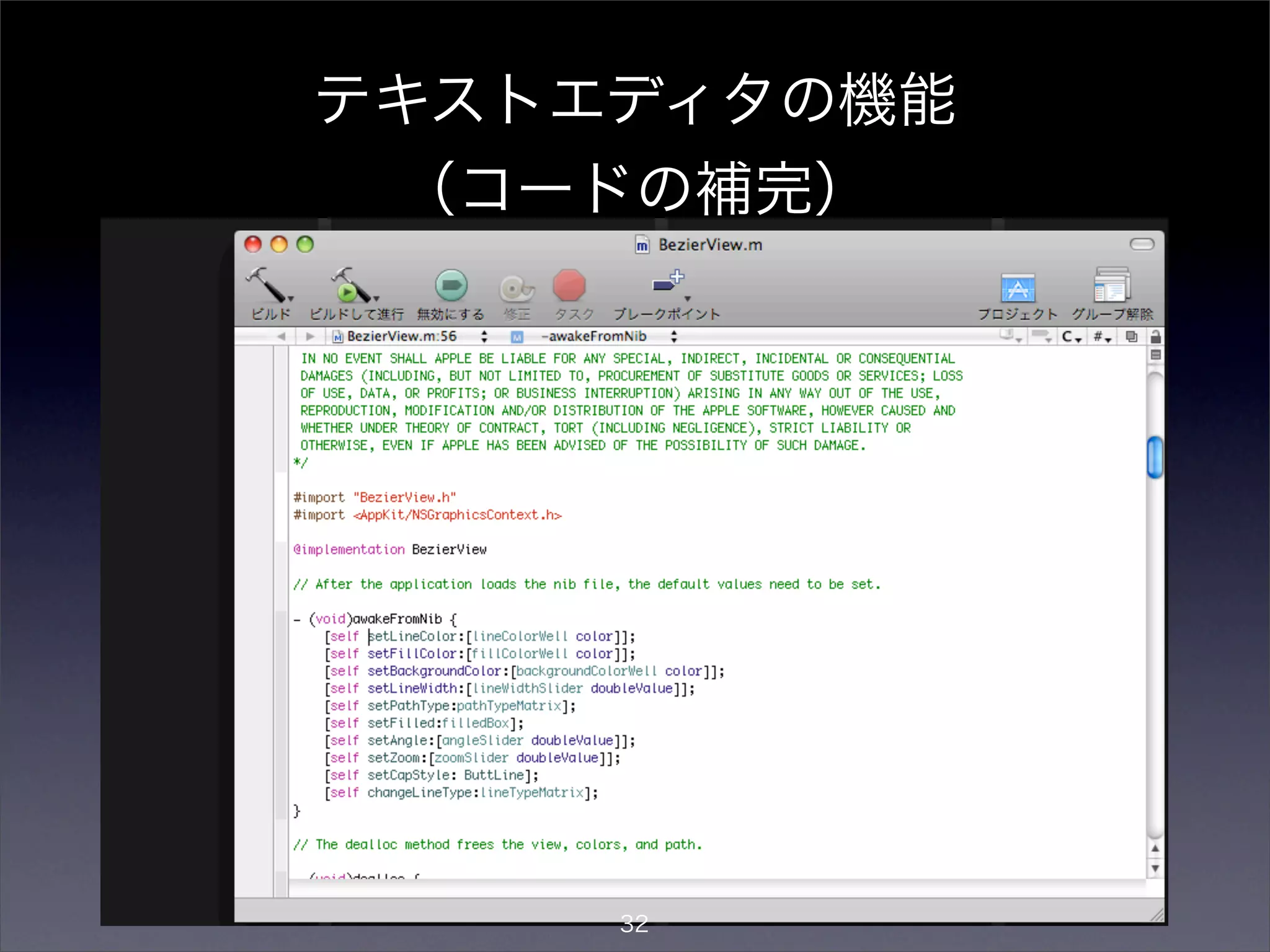Click the ビルド hammer icon

point(265,285)
